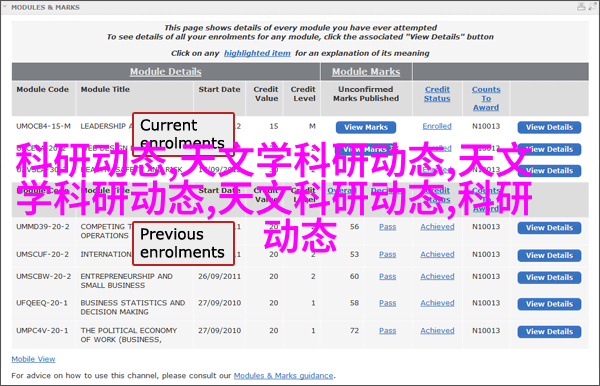The width and height of the screenshot is (600, 386).
Task: Open the 'highlighted item' explanation link
Action: tap(257, 53)
